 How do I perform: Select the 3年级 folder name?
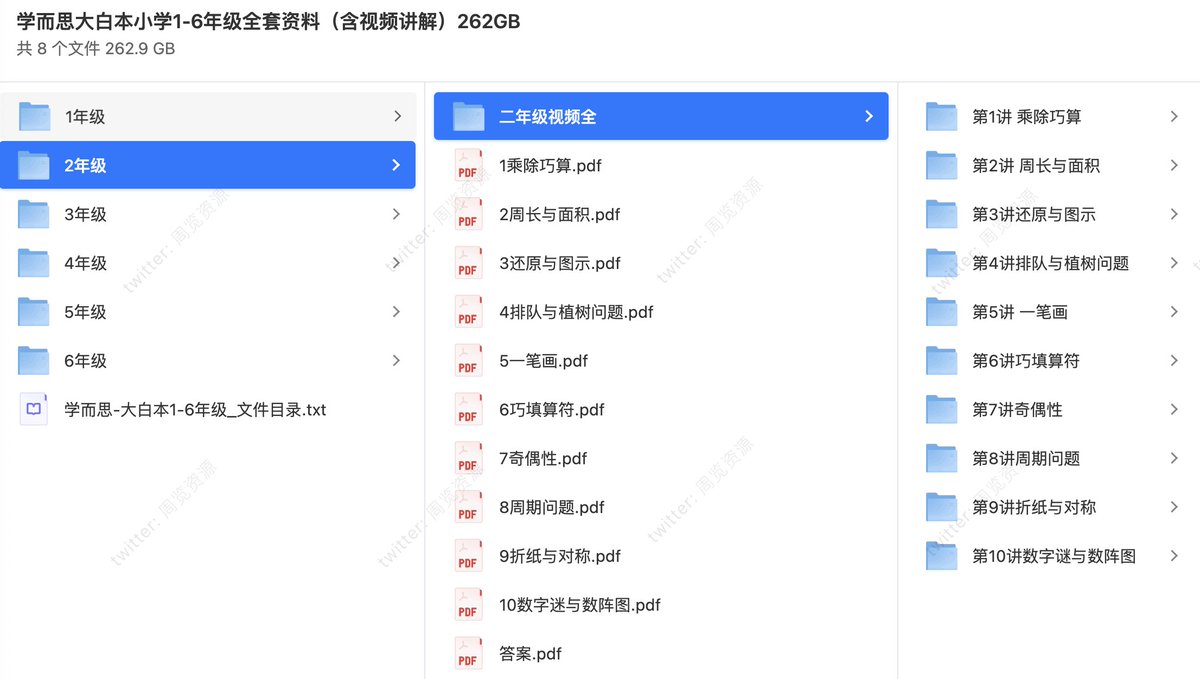85,215
